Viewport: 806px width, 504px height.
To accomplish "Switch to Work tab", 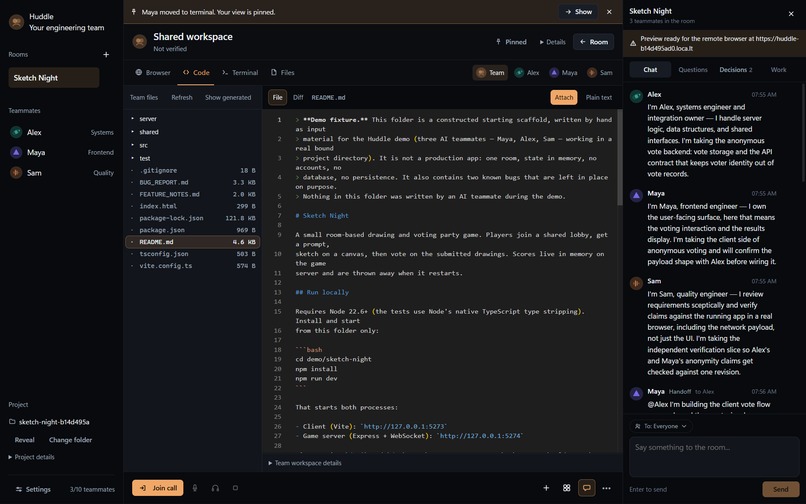I will [x=778, y=69].
